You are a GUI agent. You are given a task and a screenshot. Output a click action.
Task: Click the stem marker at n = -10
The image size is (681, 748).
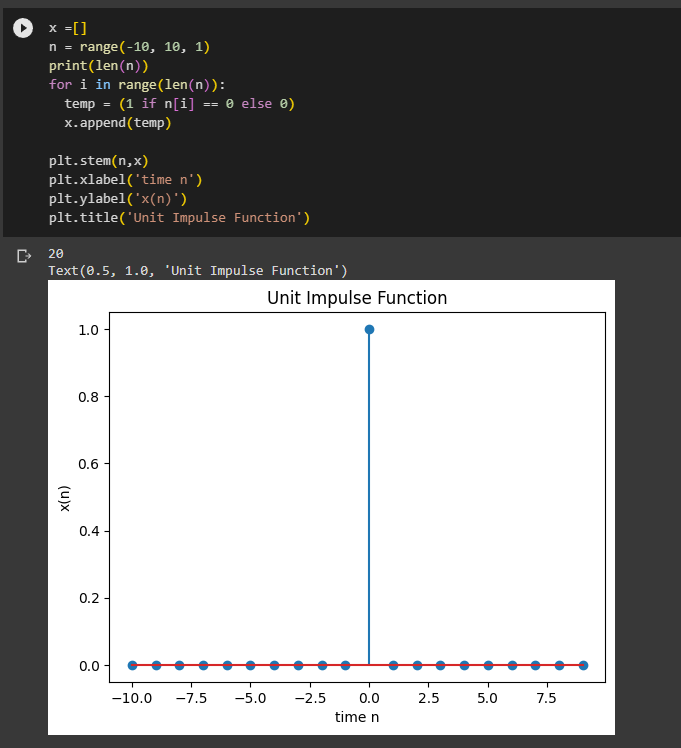(x=133, y=665)
